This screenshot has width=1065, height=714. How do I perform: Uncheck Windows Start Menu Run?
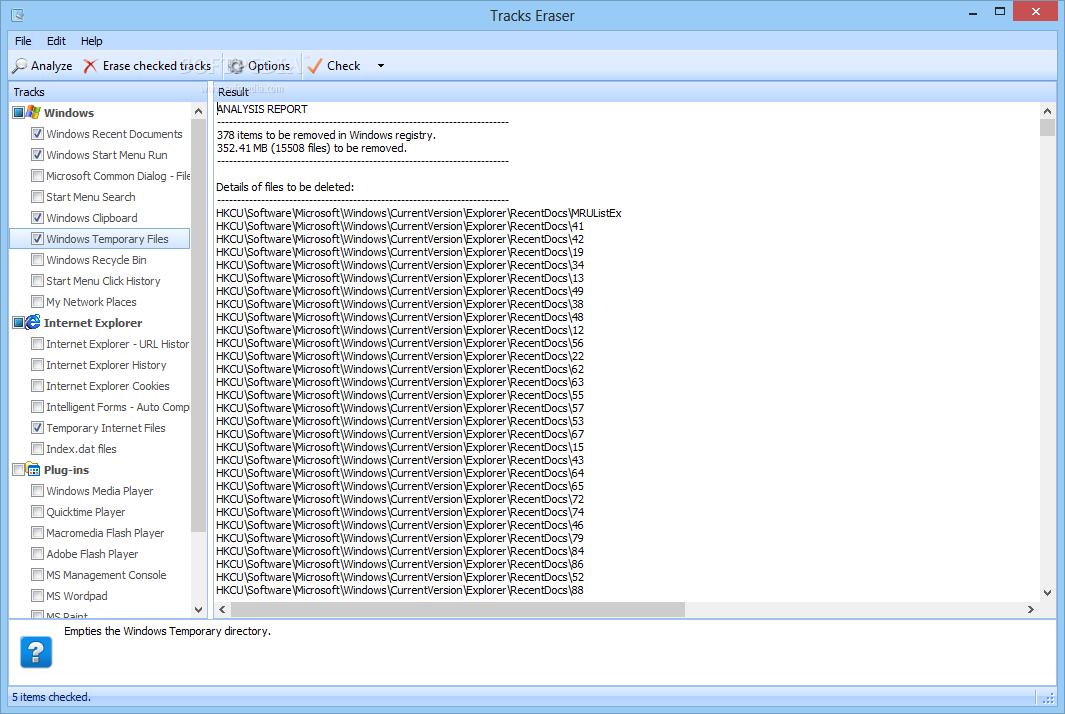coord(37,155)
